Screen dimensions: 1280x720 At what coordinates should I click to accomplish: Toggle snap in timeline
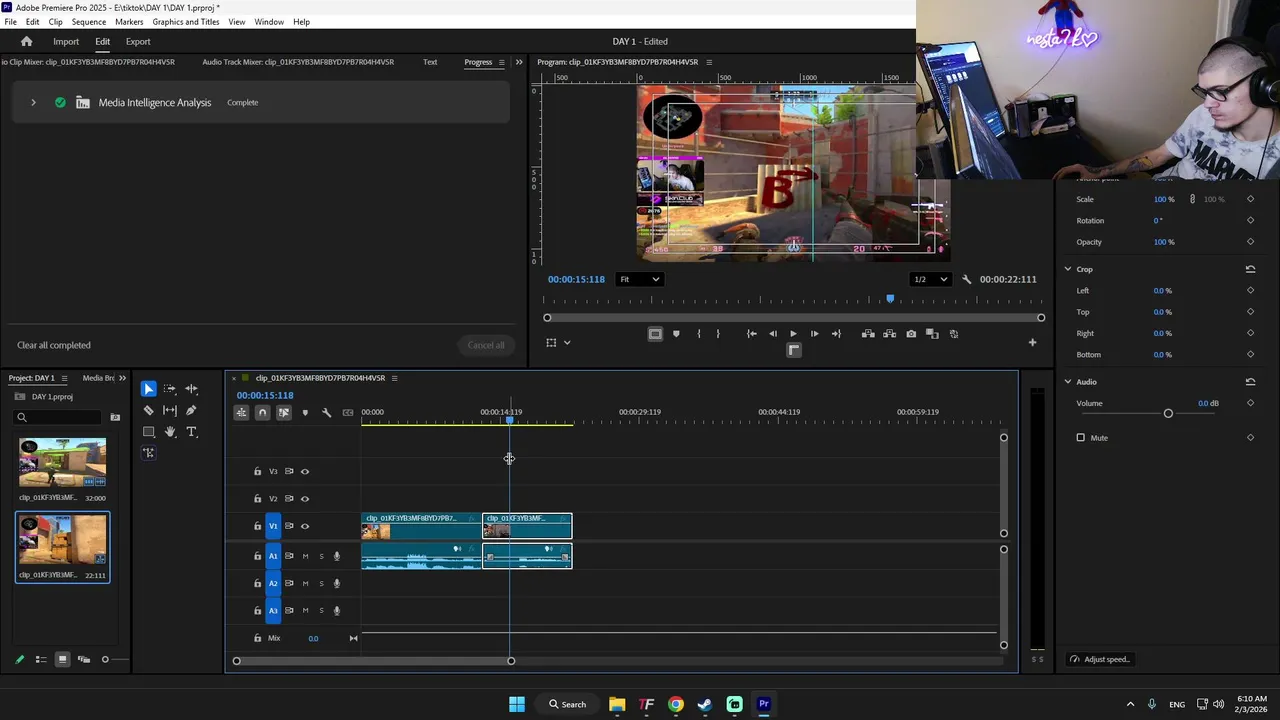coord(262,412)
